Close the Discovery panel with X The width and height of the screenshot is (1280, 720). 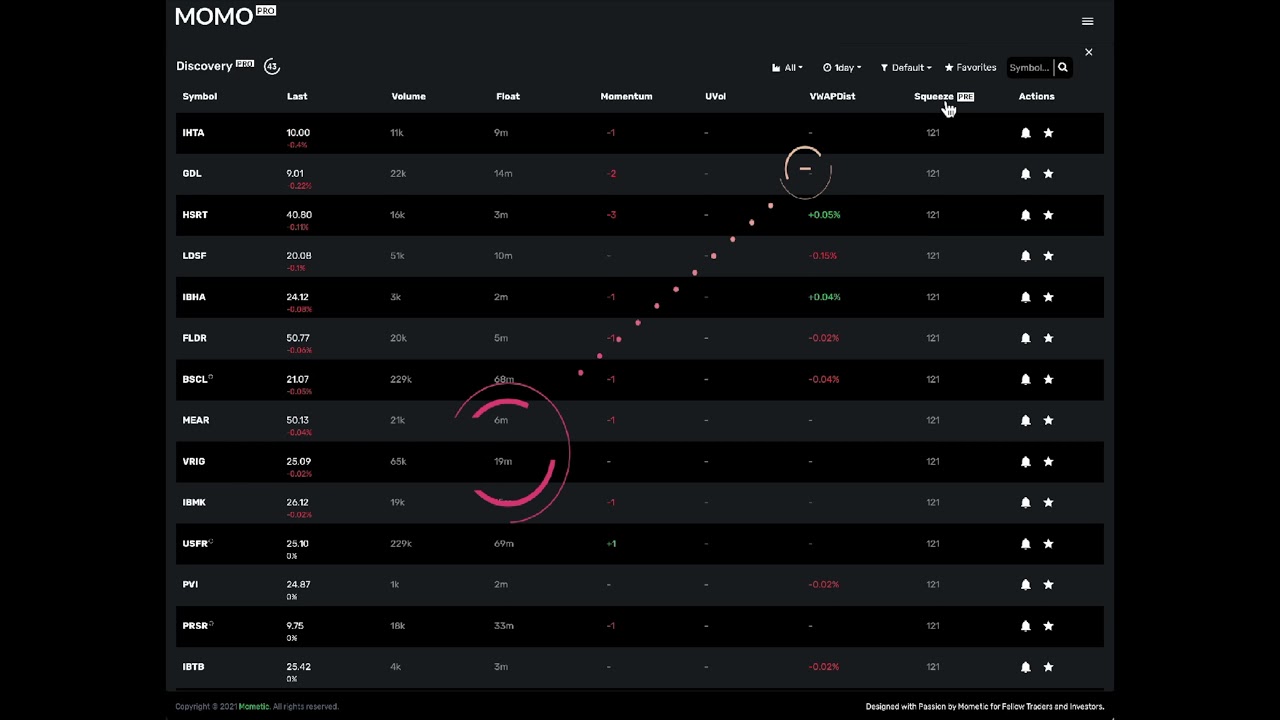[1088, 52]
